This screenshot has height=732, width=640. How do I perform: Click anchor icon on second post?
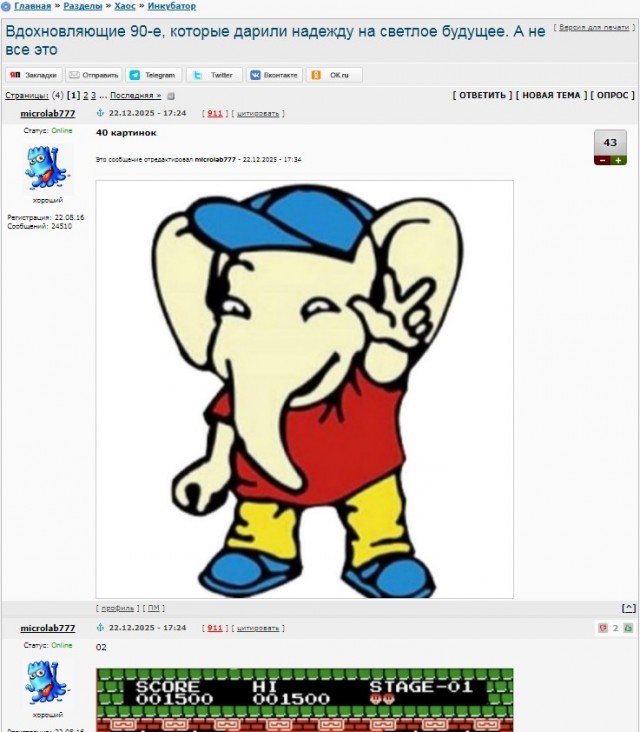[100, 628]
